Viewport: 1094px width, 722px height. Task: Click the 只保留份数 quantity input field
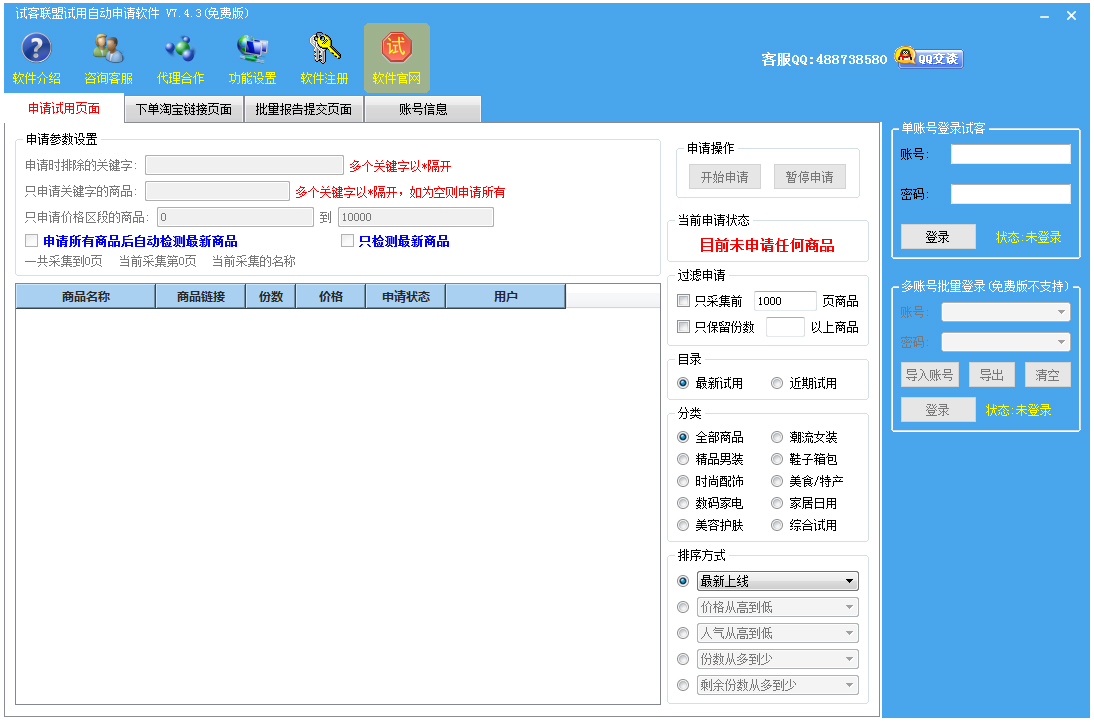click(785, 326)
